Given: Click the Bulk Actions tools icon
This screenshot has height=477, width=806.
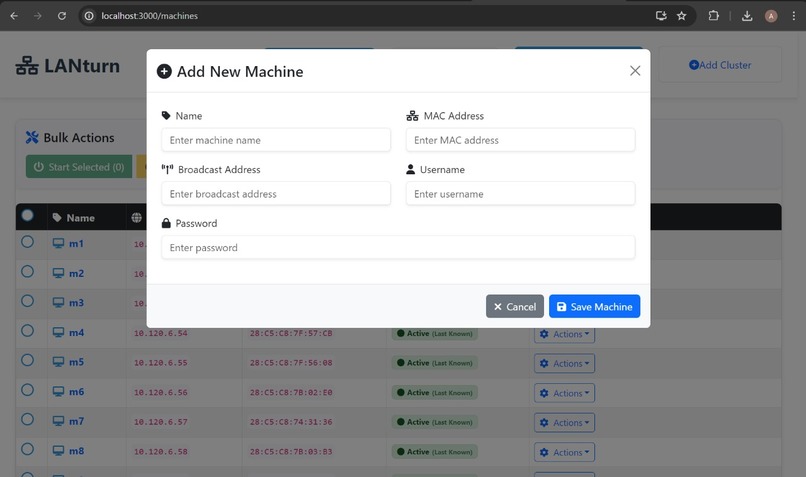Looking at the screenshot, I should (32, 137).
